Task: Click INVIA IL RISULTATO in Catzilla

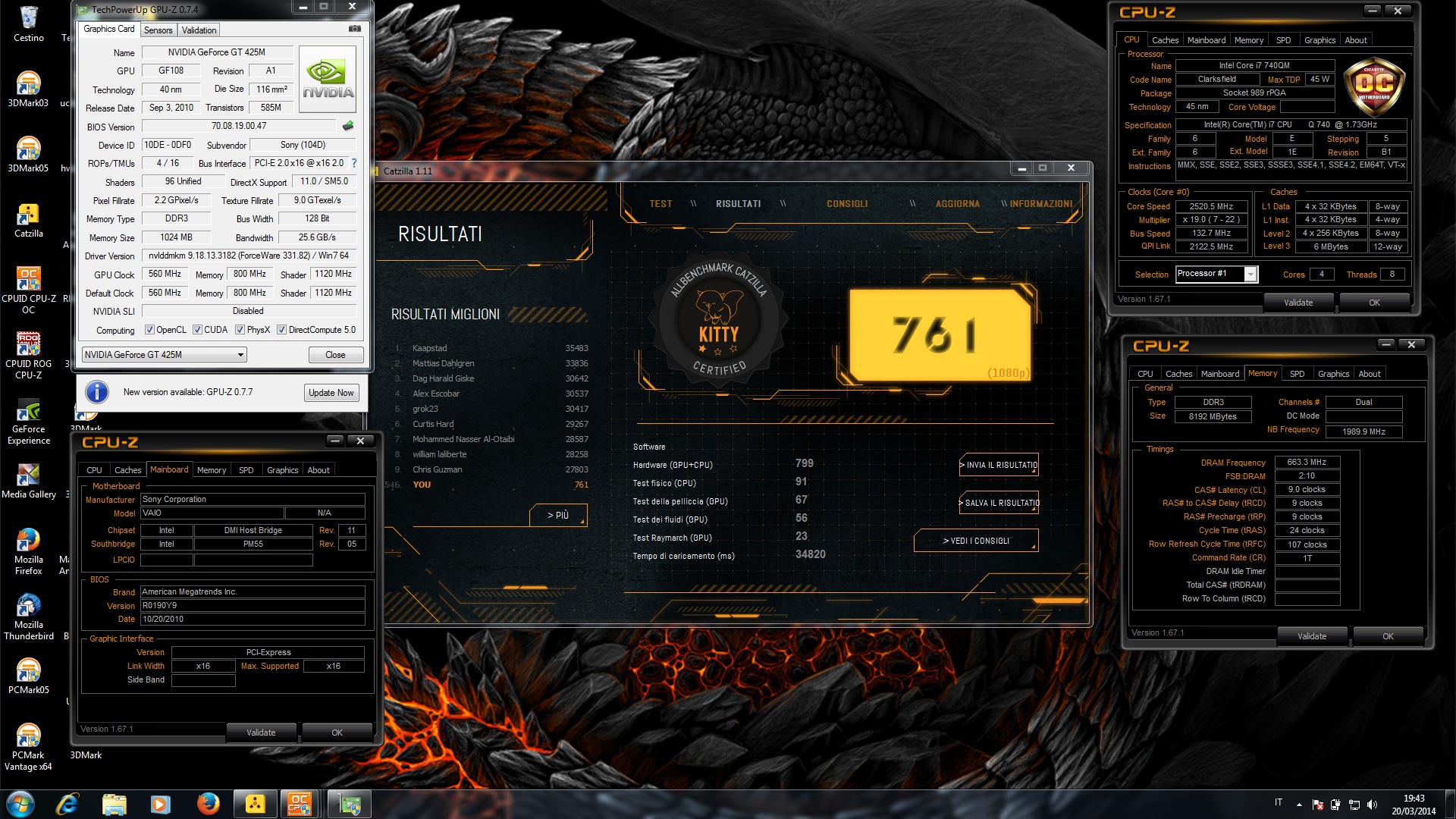Action: pos(999,465)
